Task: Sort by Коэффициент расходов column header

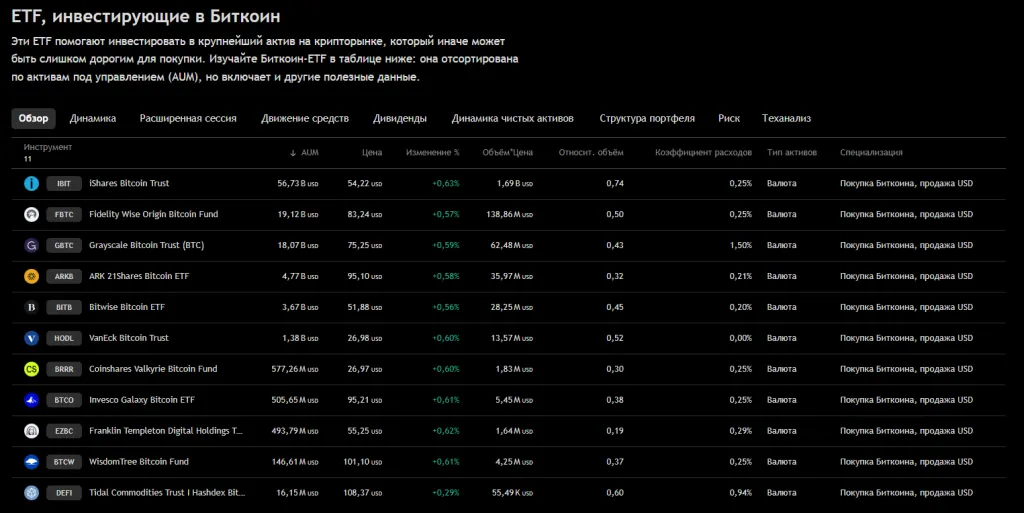Action: click(x=703, y=153)
